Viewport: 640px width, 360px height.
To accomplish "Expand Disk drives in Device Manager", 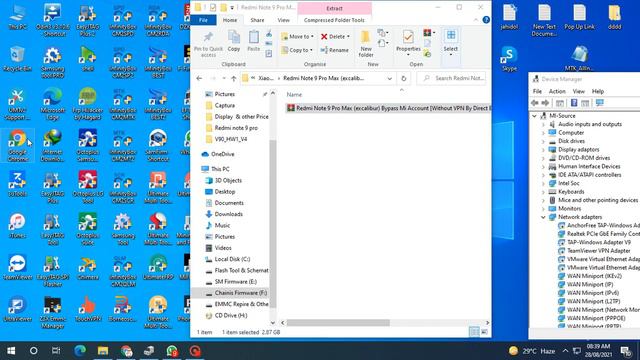I will [543, 141].
